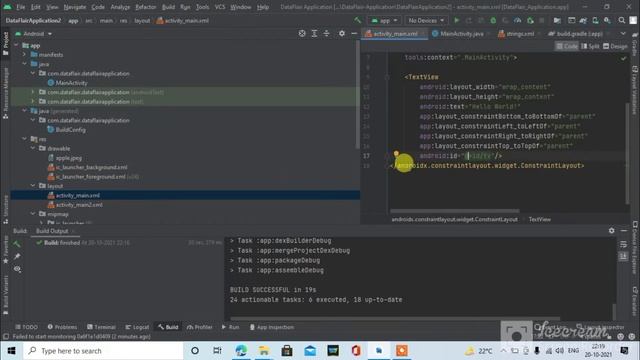Click the Build Output tab

(x=52, y=231)
